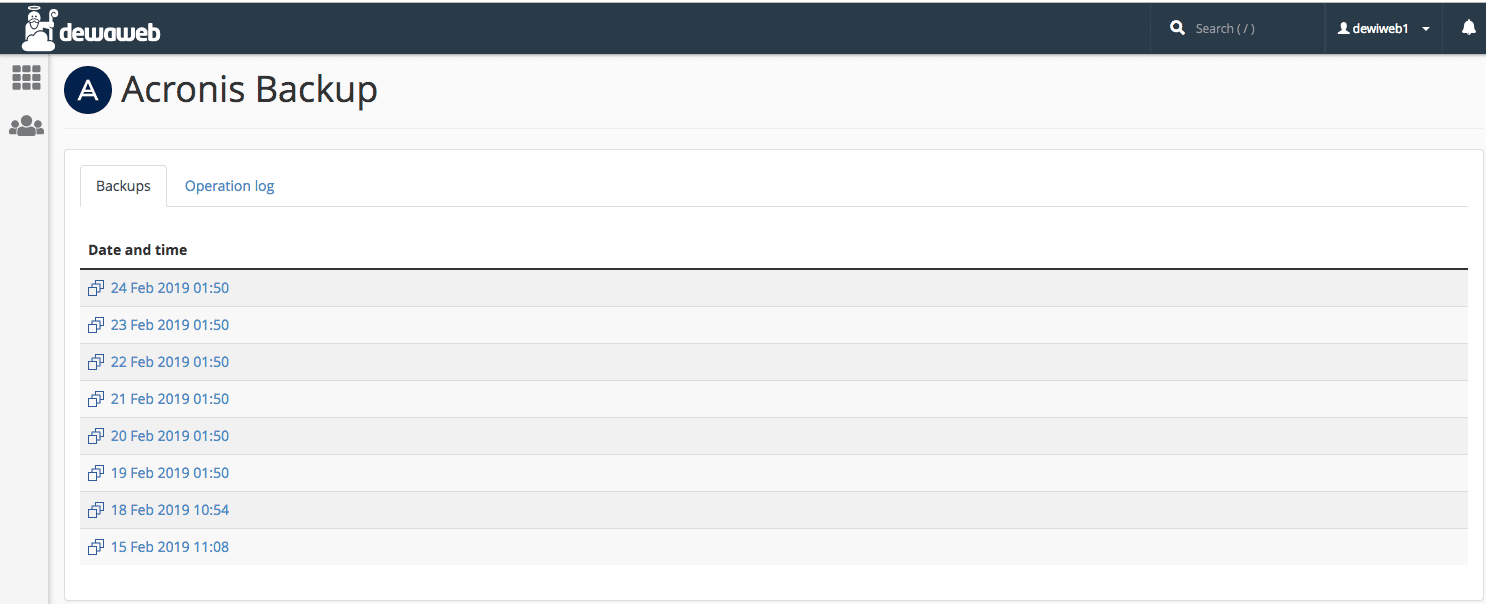Click backup icon beside 21 Feb 2019

click(96, 399)
